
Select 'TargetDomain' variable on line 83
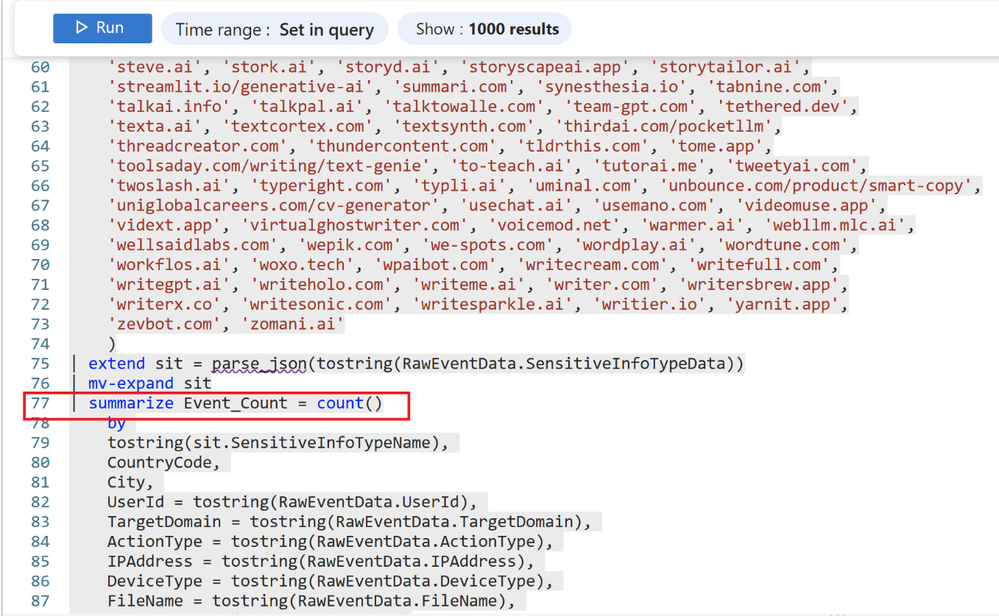(164, 522)
